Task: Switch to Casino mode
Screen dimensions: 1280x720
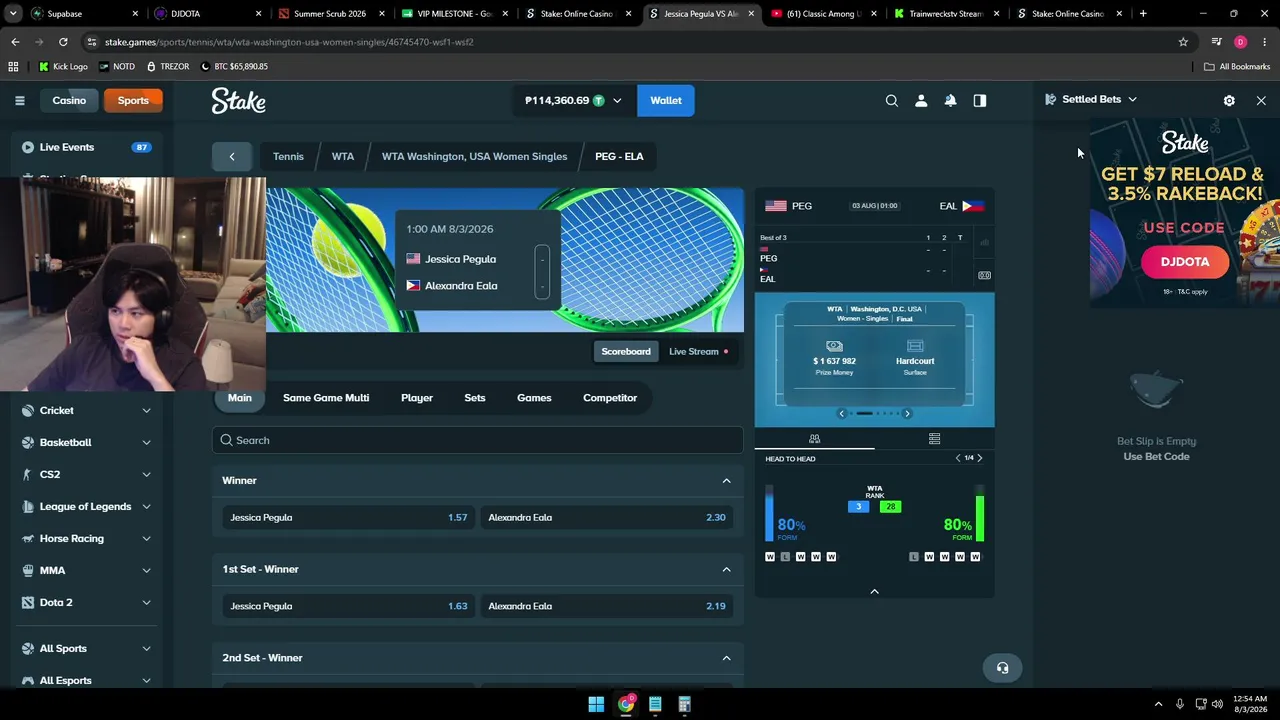Action: coord(69,100)
